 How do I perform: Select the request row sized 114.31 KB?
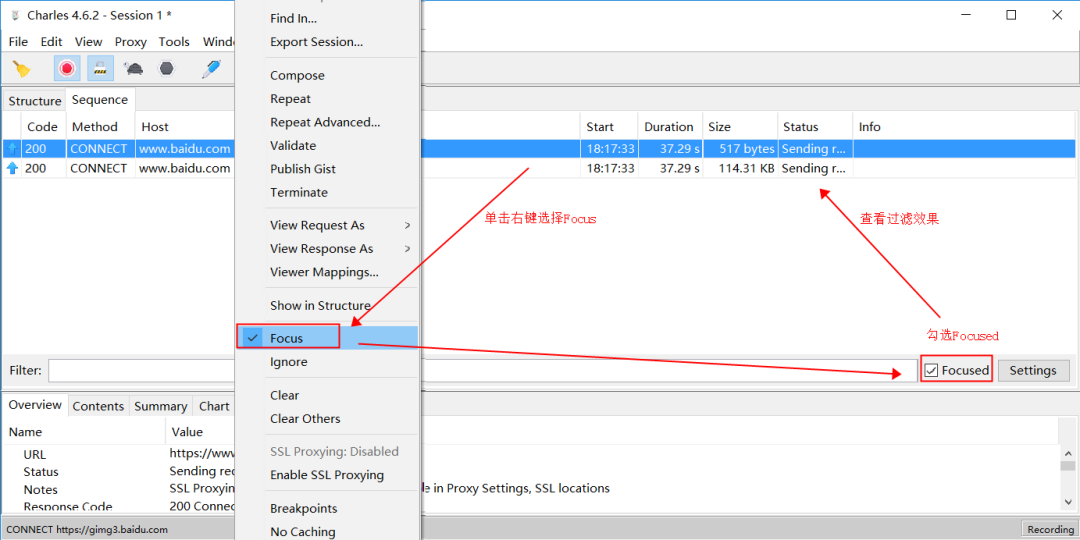[x=539, y=168]
